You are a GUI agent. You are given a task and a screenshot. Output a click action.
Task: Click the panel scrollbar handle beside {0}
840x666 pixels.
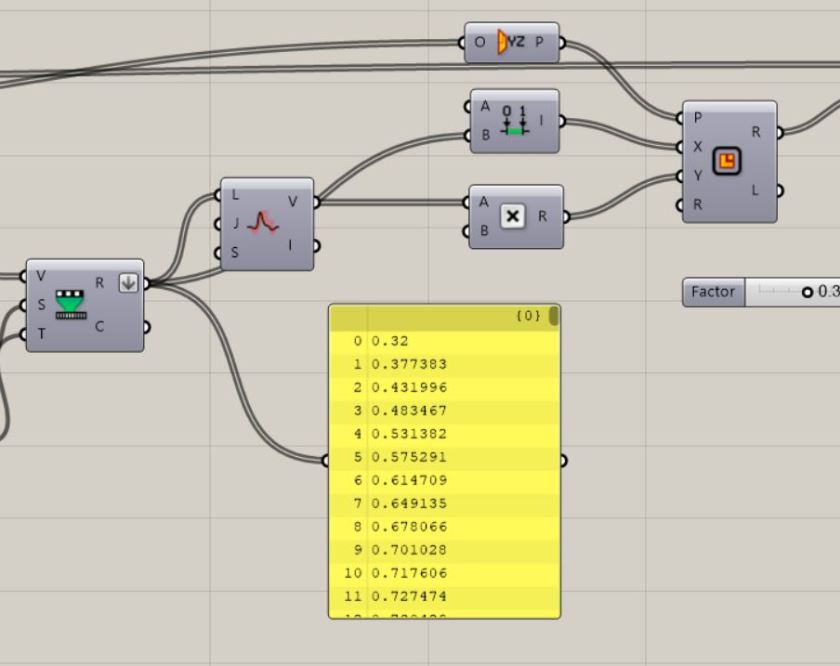click(554, 316)
